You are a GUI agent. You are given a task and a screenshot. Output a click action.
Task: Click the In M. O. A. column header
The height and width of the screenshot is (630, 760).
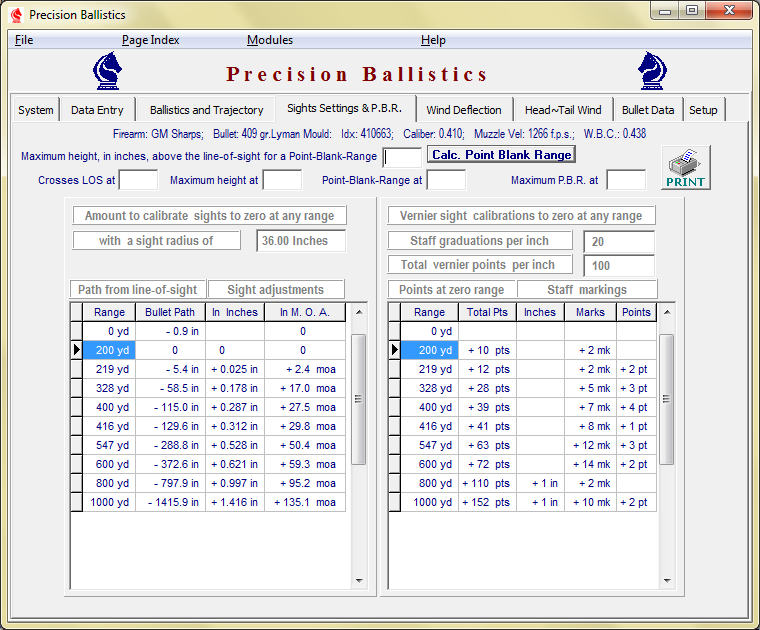click(305, 312)
